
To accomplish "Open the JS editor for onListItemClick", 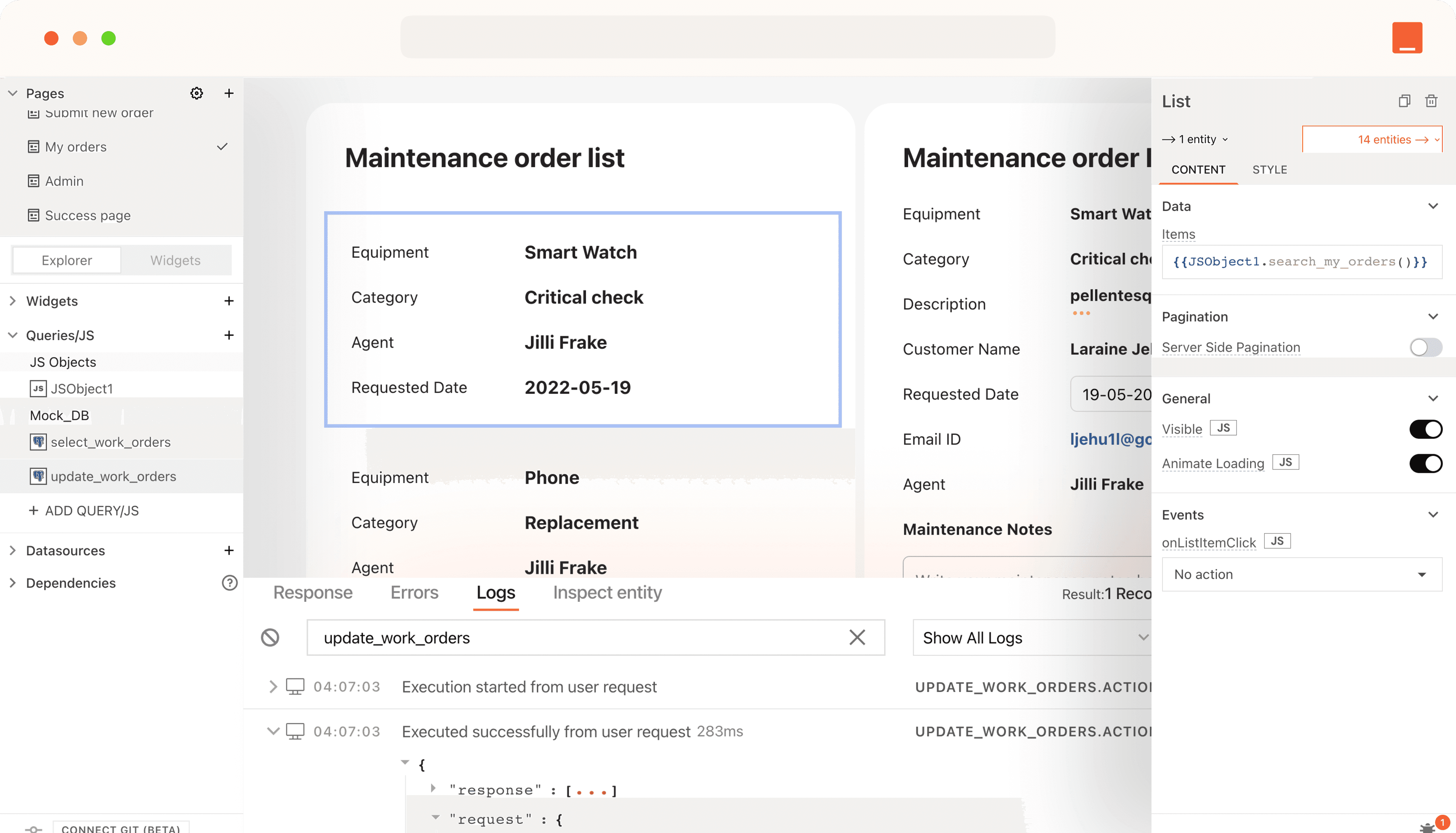I will pyautogui.click(x=1277, y=540).
